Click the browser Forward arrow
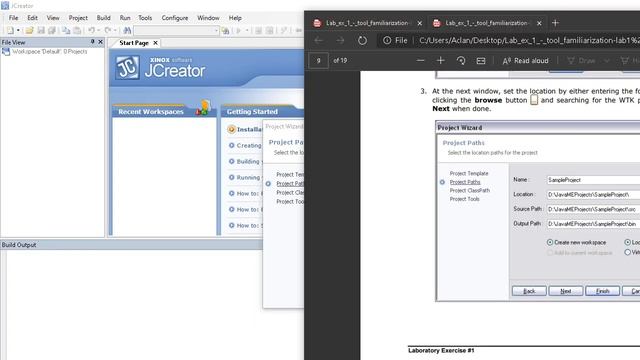Viewport: 640px width, 360px height. (x=340, y=40)
